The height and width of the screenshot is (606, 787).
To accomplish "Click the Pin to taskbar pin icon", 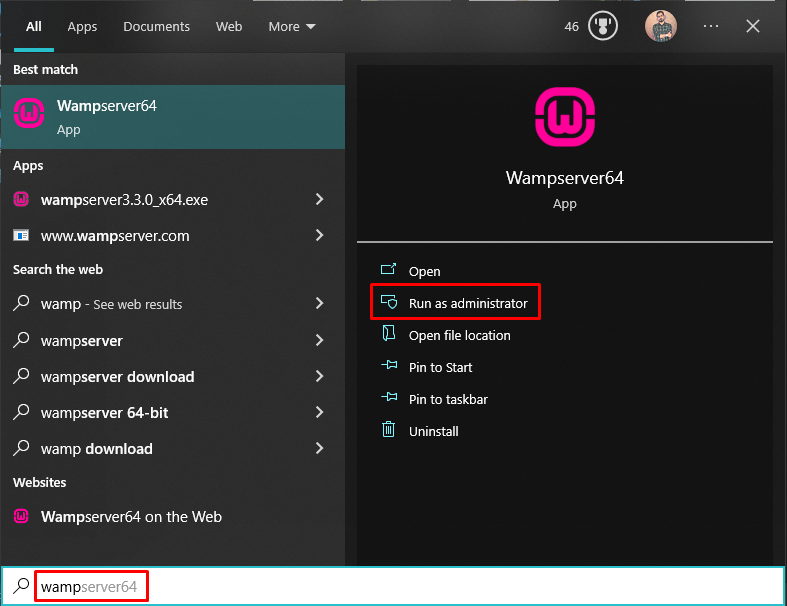I will [x=389, y=397].
